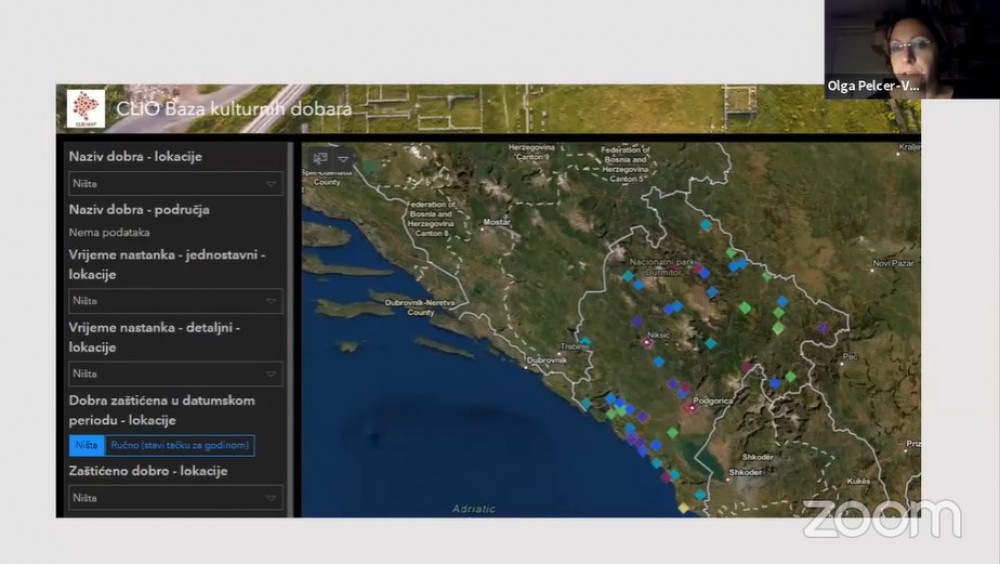Select the purple diamond marker north of Peć

pos(822,328)
